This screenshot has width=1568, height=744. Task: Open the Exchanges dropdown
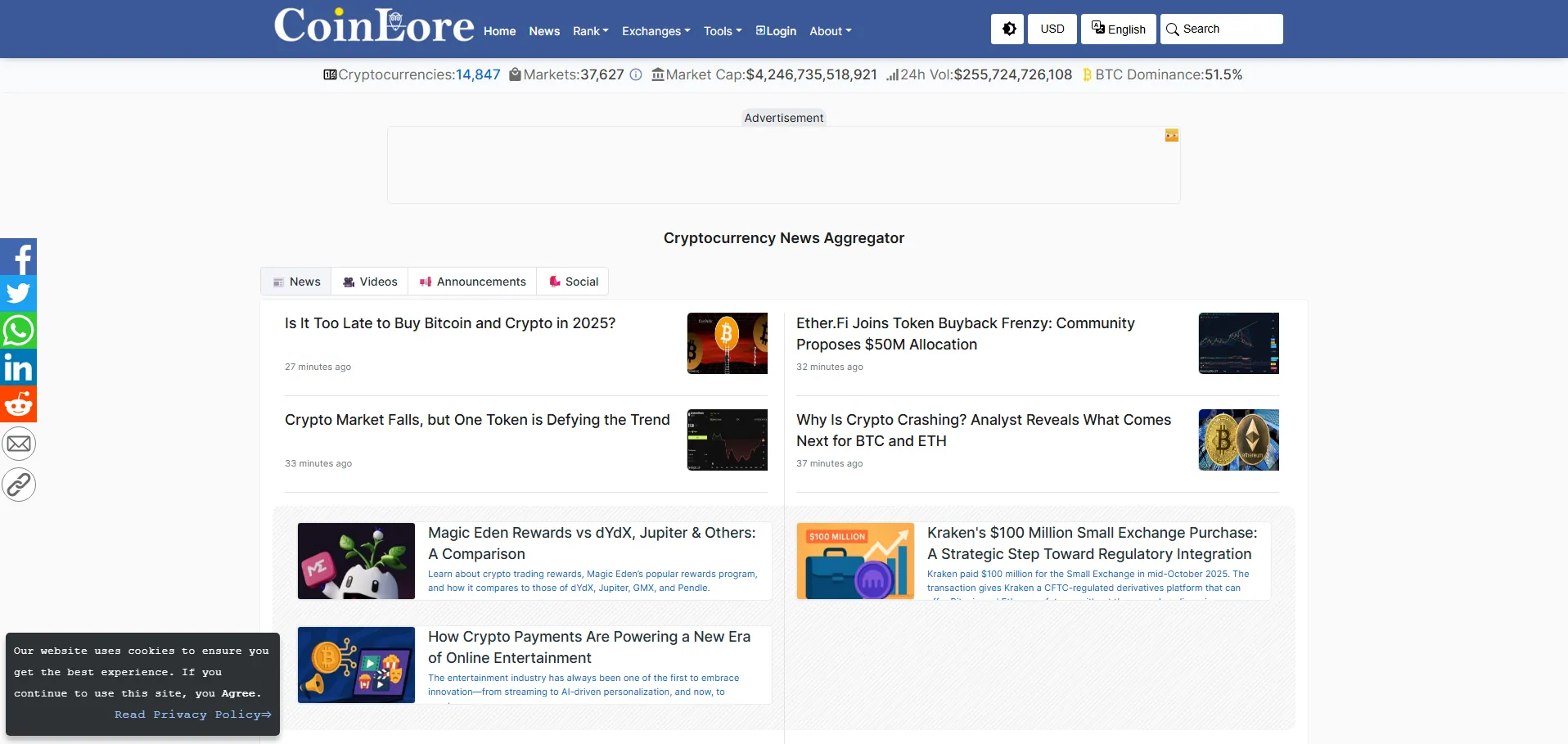[x=656, y=31]
